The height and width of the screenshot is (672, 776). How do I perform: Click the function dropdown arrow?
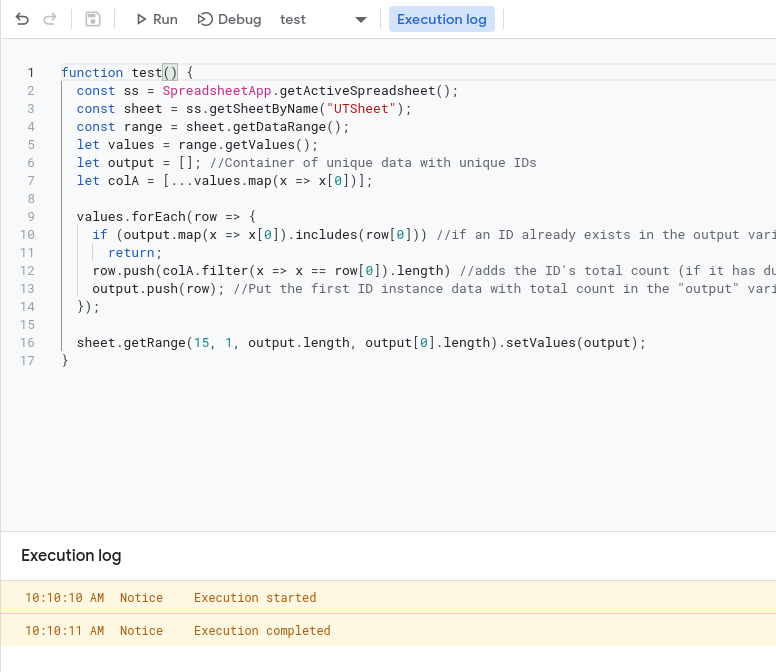tap(361, 20)
